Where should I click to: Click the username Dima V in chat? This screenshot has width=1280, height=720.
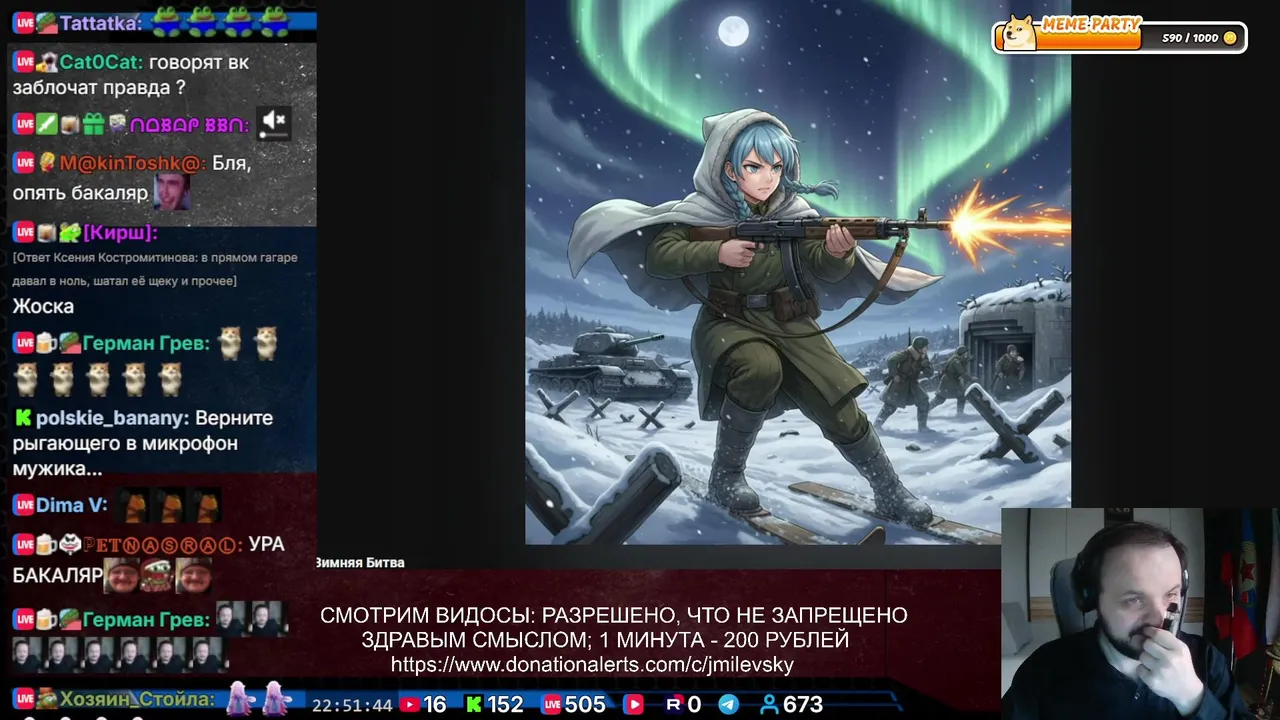[x=71, y=505]
